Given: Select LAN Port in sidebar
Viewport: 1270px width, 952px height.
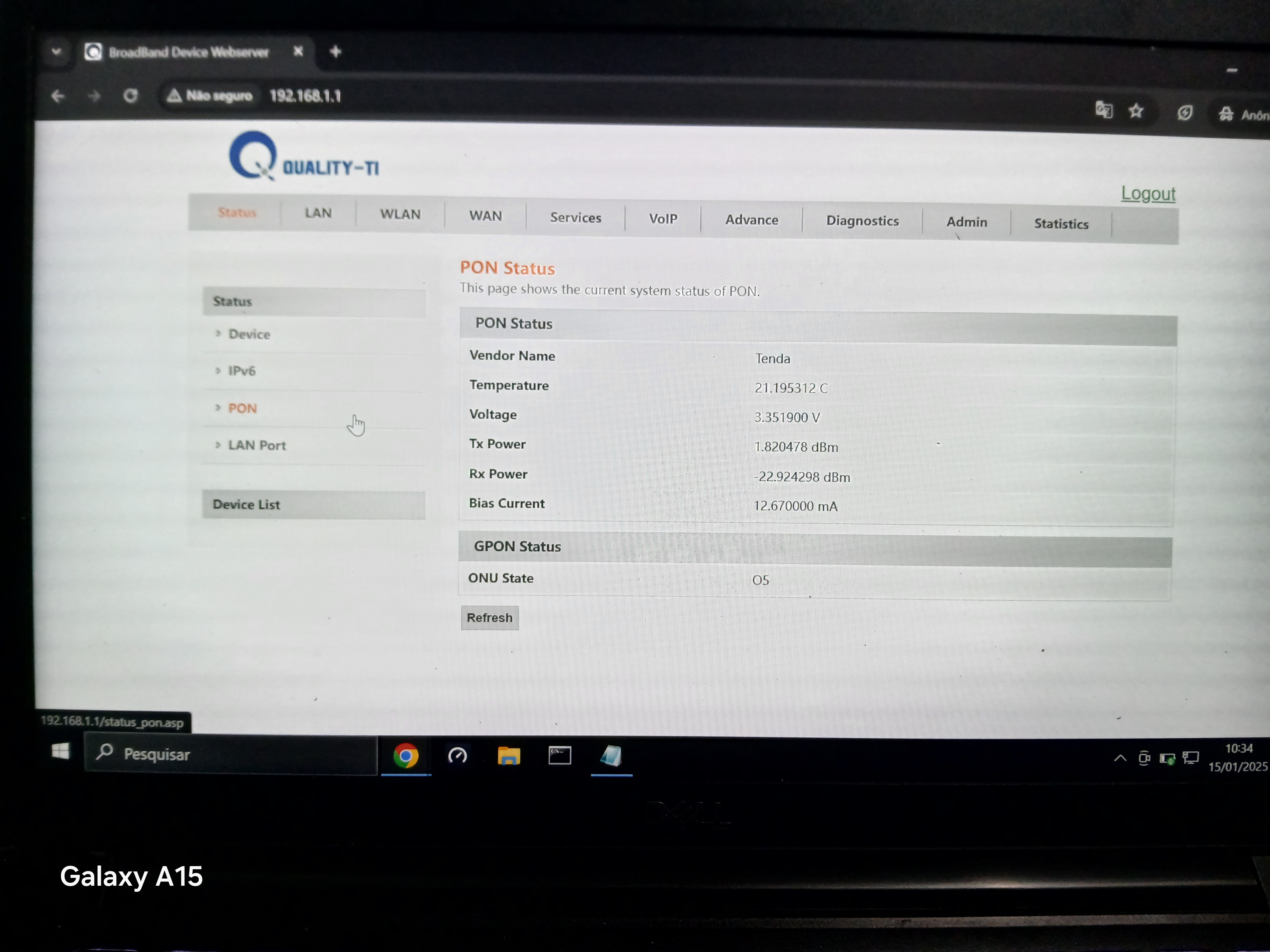Looking at the screenshot, I should tap(256, 445).
